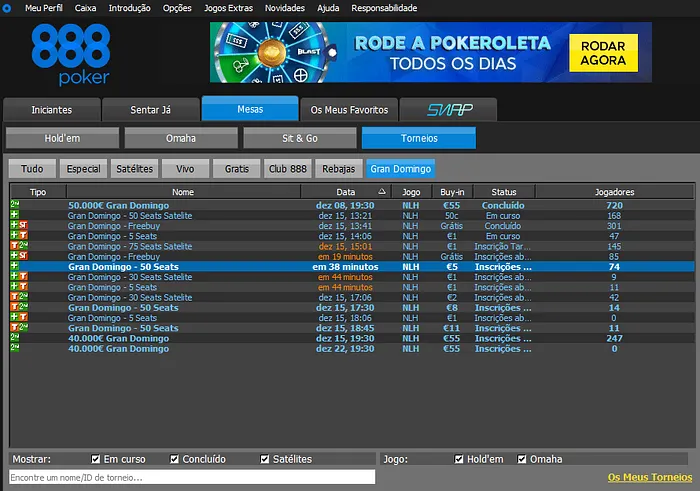
Task: Open the Introdução menu
Action: [x=129, y=8]
